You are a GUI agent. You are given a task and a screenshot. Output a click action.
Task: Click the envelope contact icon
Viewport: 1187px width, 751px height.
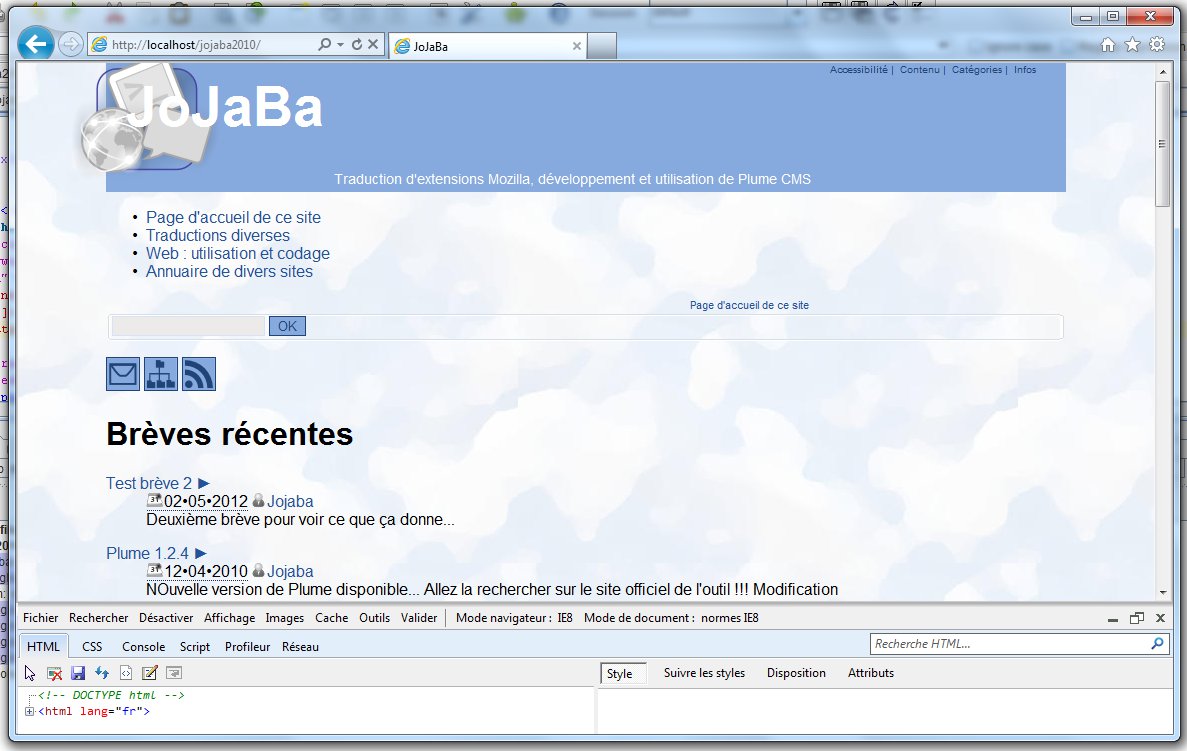point(123,374)
